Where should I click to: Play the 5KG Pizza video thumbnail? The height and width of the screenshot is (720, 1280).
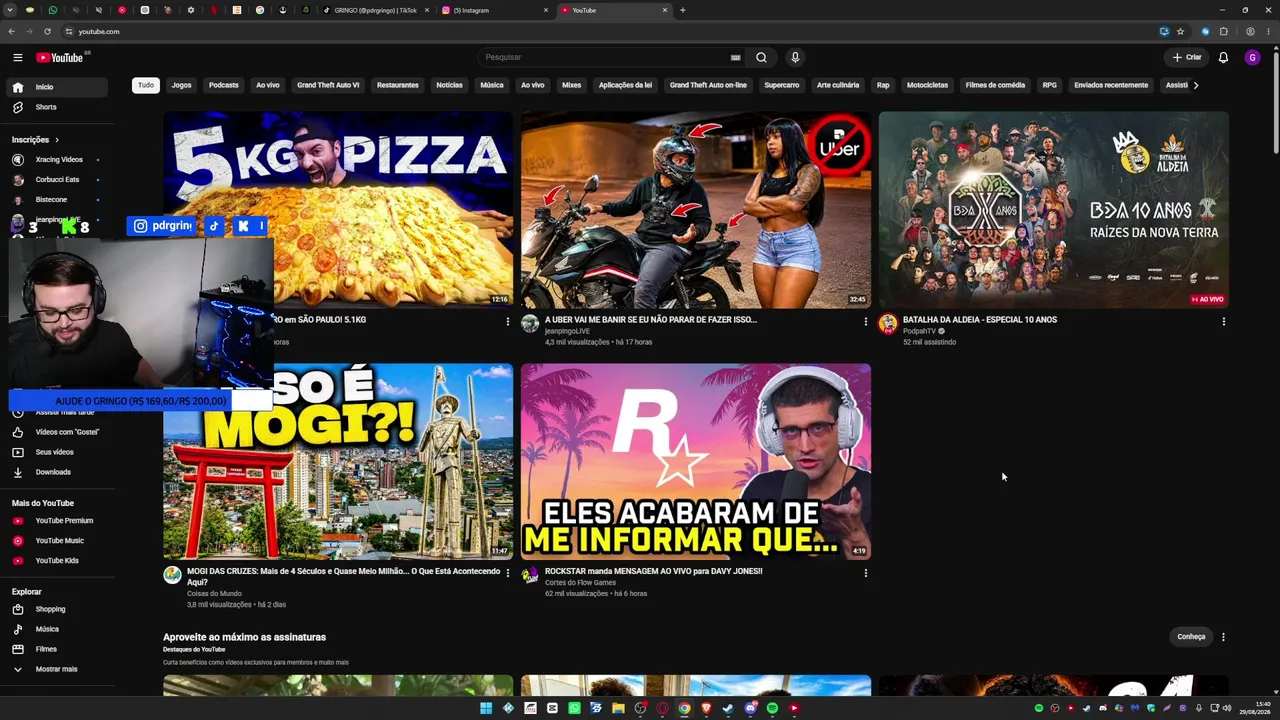pyautogui.click(x=338, y=210)
